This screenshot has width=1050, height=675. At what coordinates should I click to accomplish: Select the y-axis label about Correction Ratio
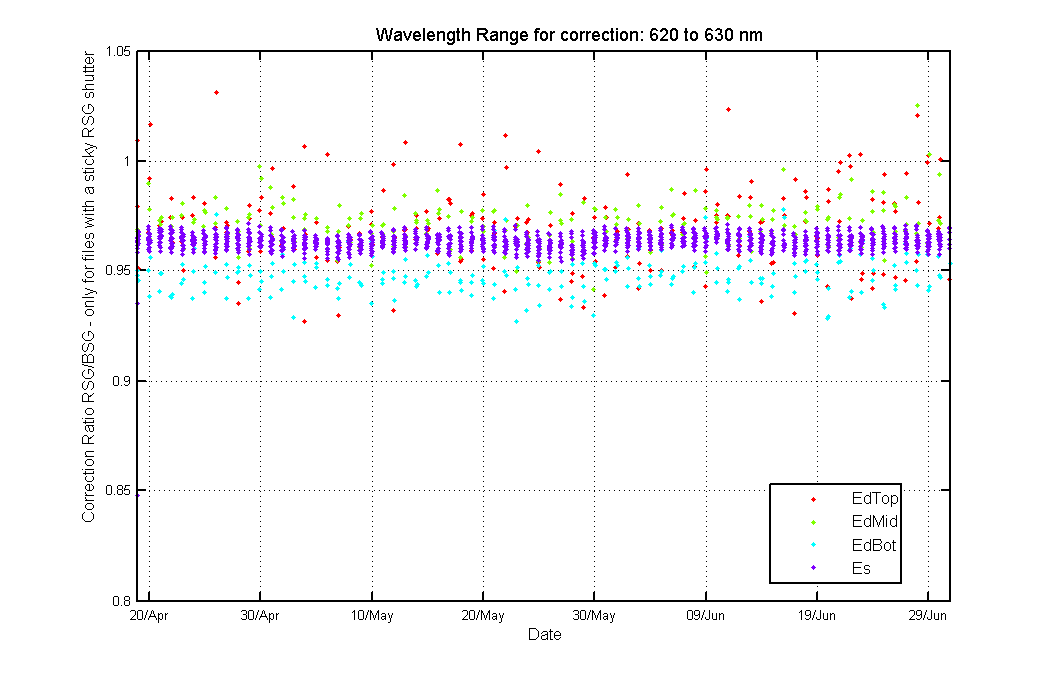pos(89,288)
